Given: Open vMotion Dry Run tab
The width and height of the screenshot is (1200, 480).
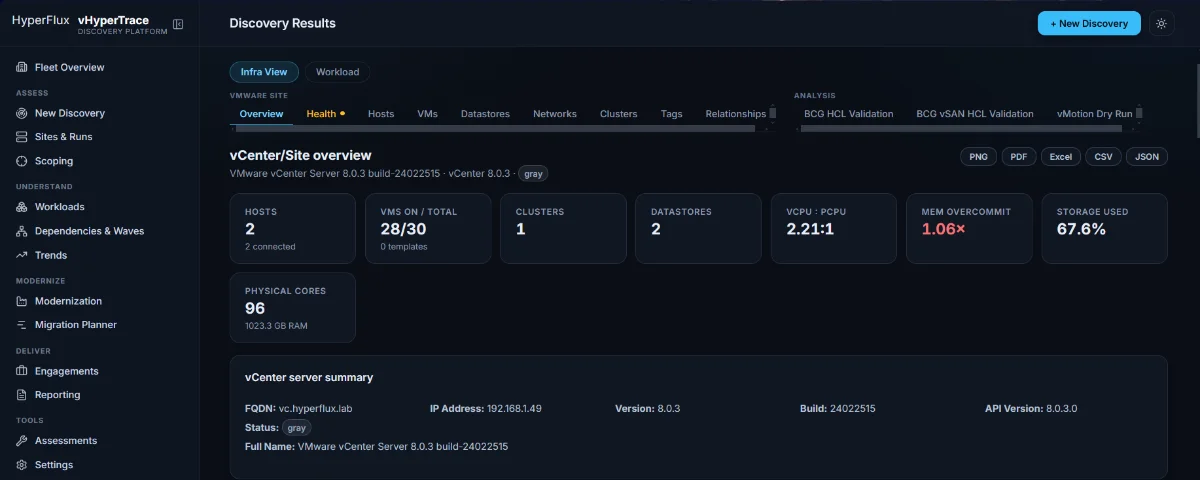Looking at the screenshot, I should point(1095,114).
